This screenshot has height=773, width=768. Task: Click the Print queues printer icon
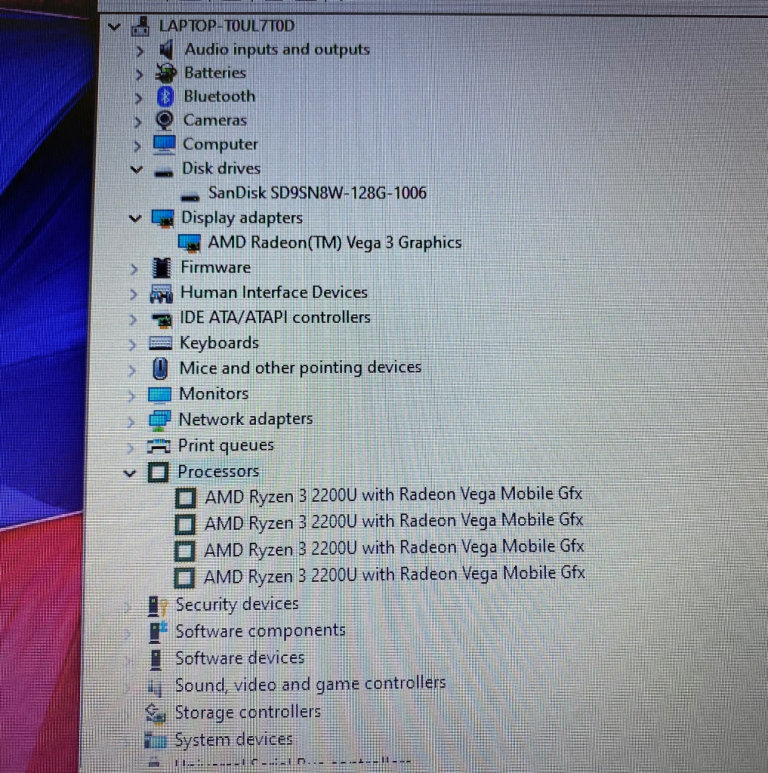tap(158, 446)
